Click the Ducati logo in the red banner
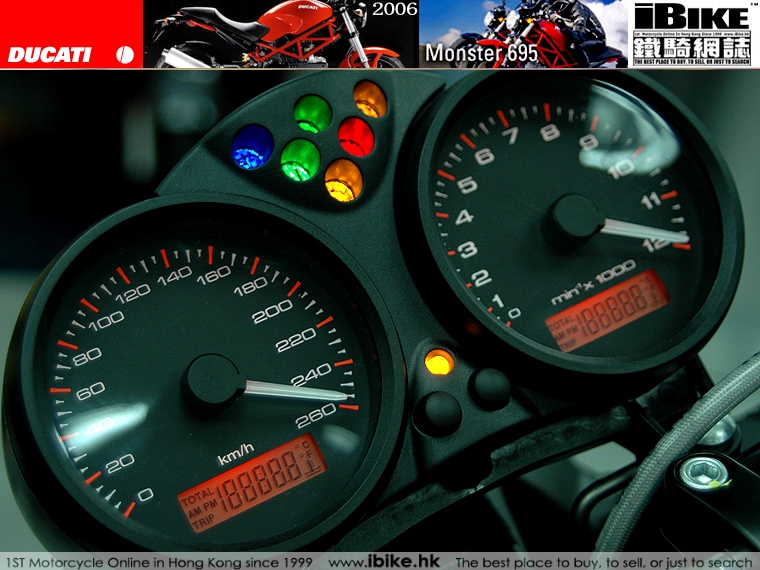760x570 pixels. tap(49, 55)
